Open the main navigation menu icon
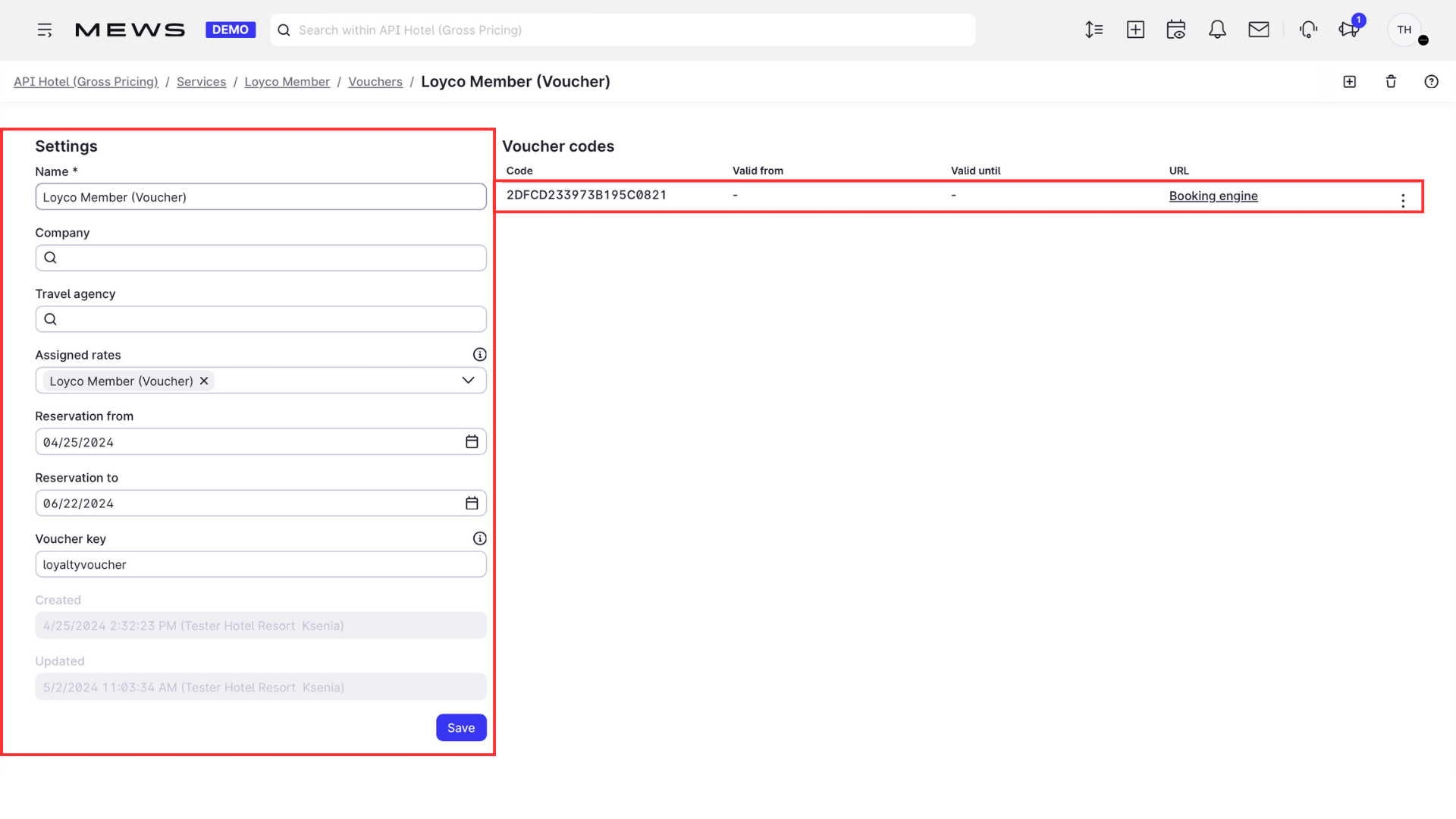 (x=45, y=30)
